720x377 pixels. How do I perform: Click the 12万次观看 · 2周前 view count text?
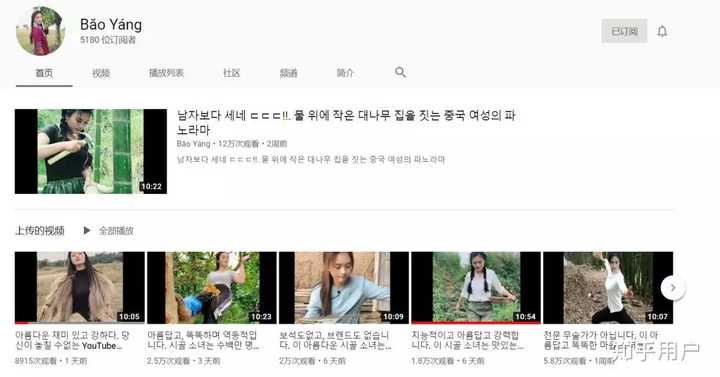[253, 144]
